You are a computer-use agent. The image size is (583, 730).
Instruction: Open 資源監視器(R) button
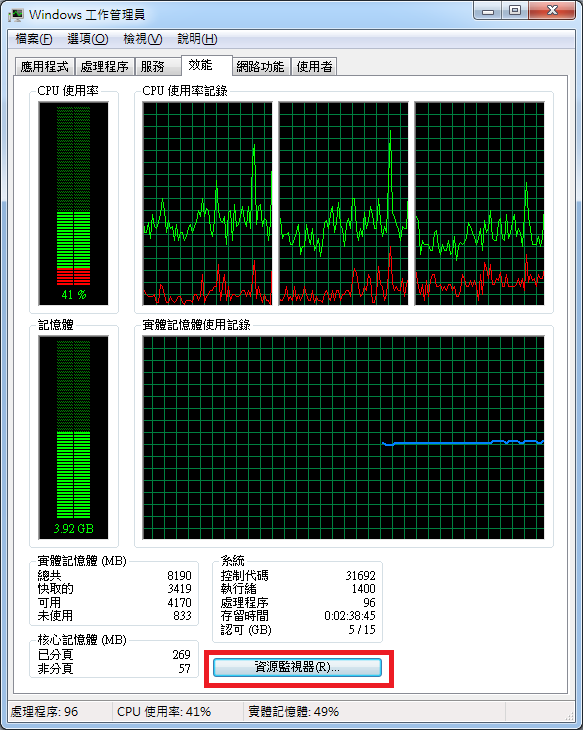[297, 667]
